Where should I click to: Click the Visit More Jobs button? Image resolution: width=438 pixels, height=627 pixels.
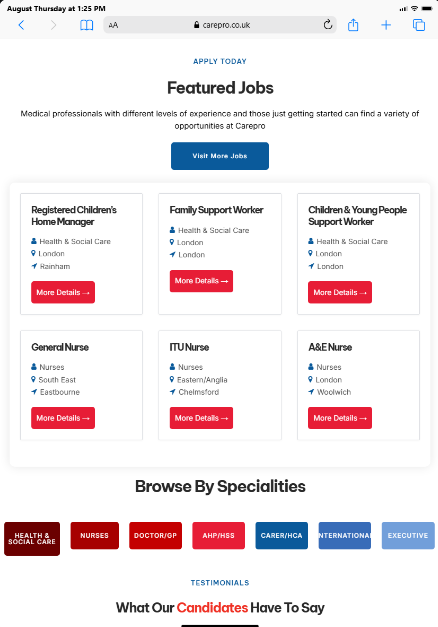click(x=220, y=156)
